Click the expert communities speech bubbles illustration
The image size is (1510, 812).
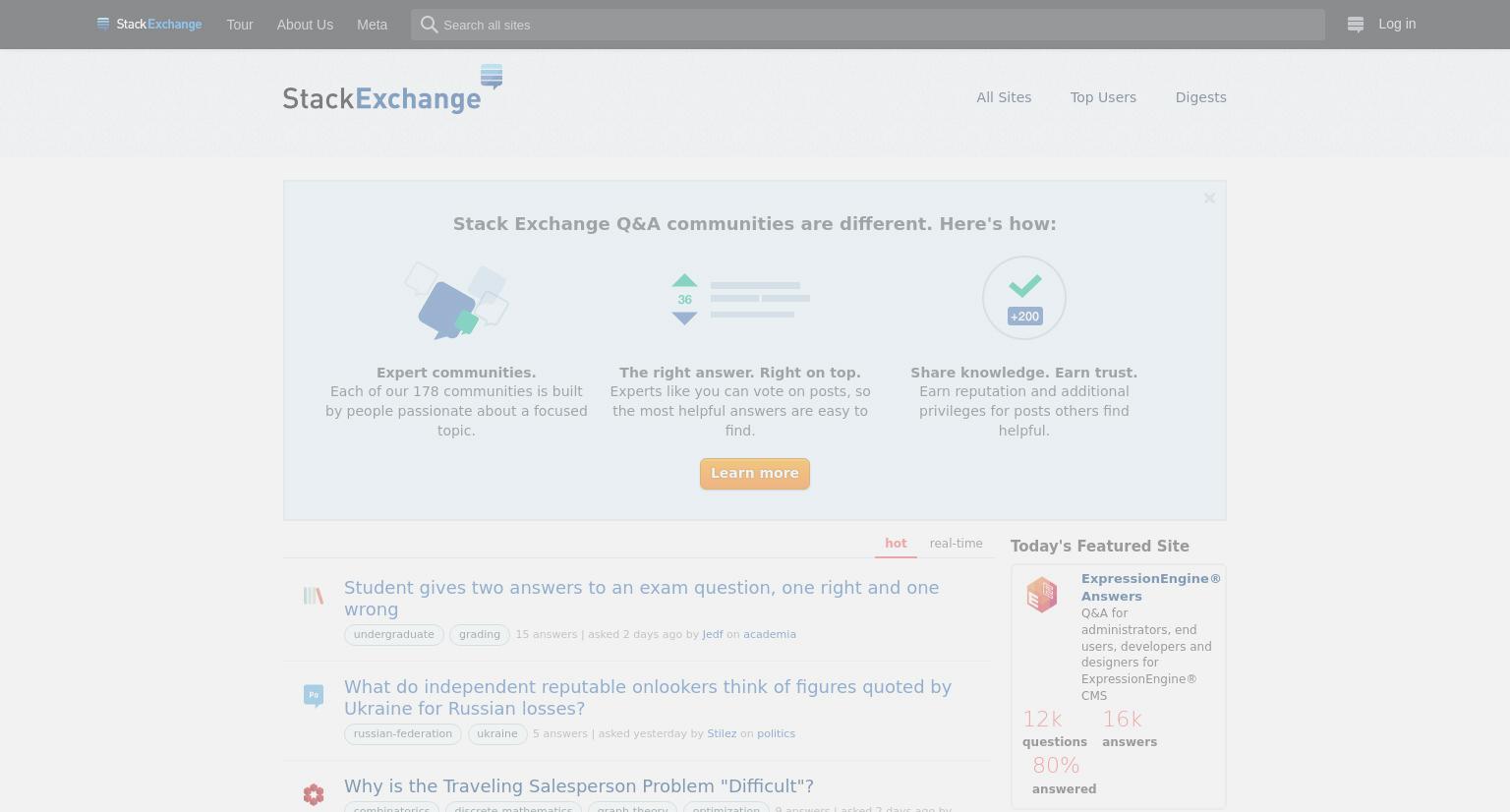456,301
